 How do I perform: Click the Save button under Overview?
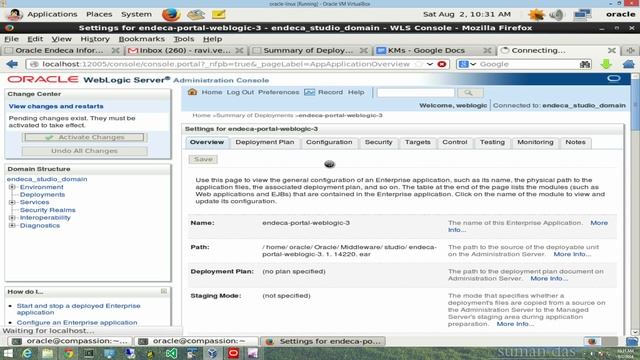pos(203,159)
